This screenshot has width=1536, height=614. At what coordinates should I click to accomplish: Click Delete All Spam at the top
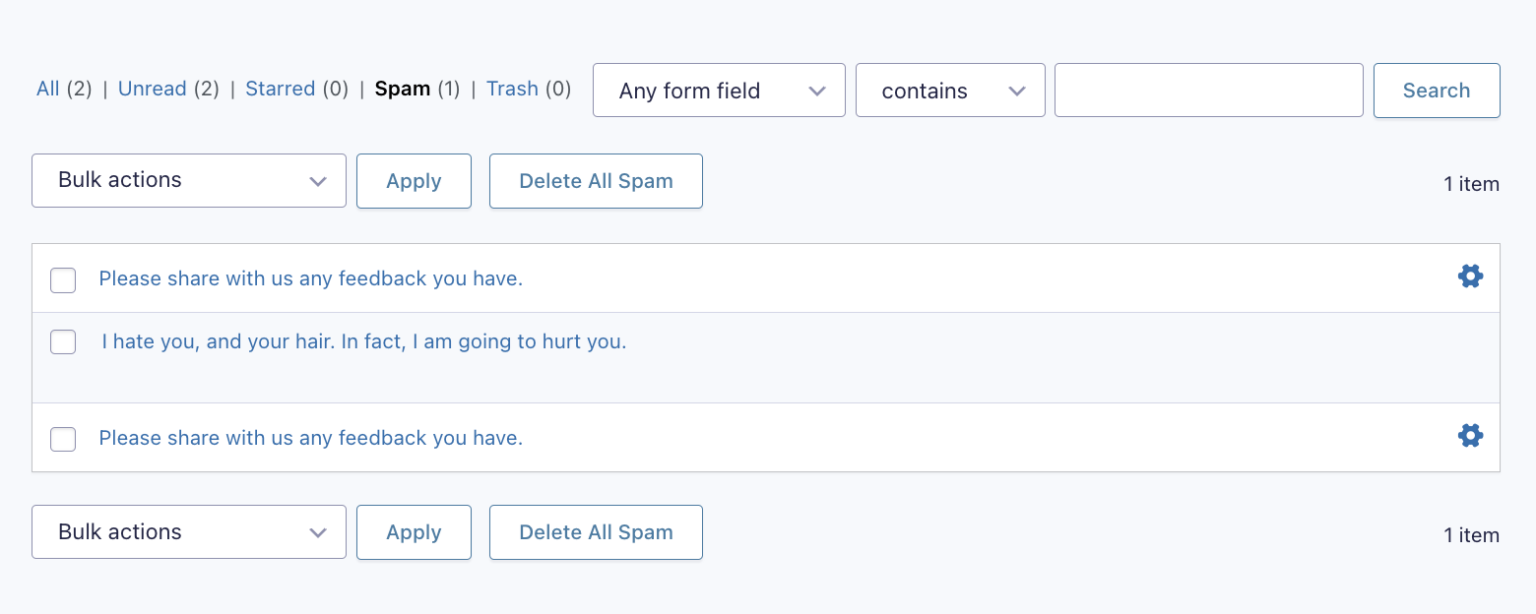[595, 181]
